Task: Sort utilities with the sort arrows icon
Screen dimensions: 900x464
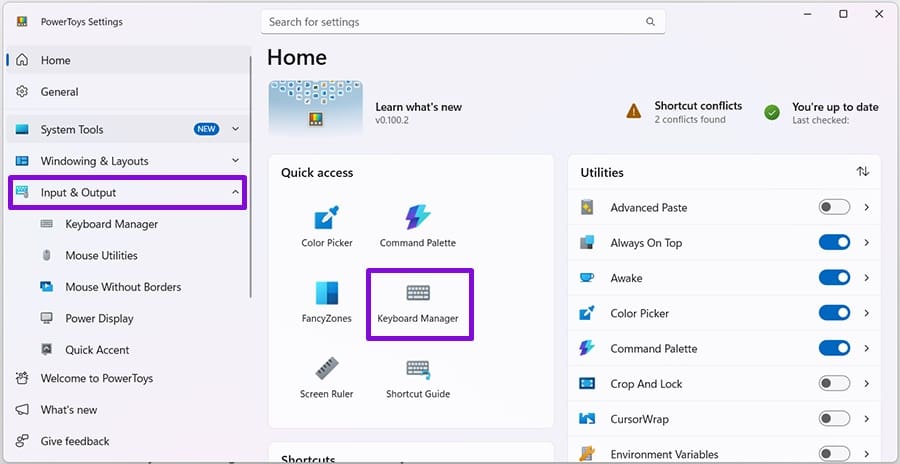Action: (862, 172)
